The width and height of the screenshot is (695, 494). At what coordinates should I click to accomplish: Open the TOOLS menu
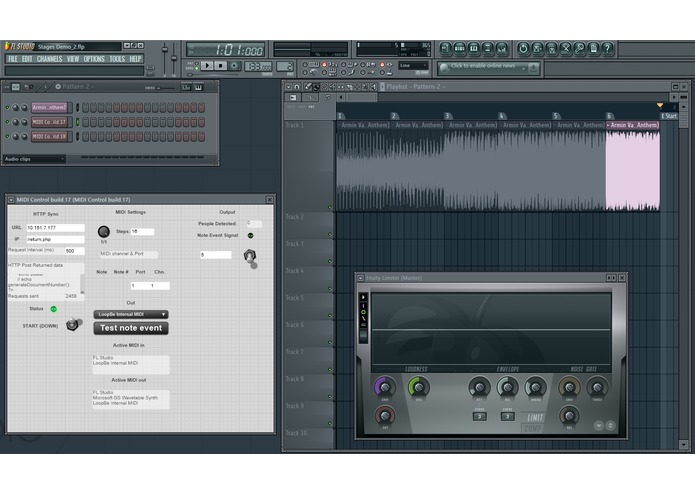[x=117, y=59]
